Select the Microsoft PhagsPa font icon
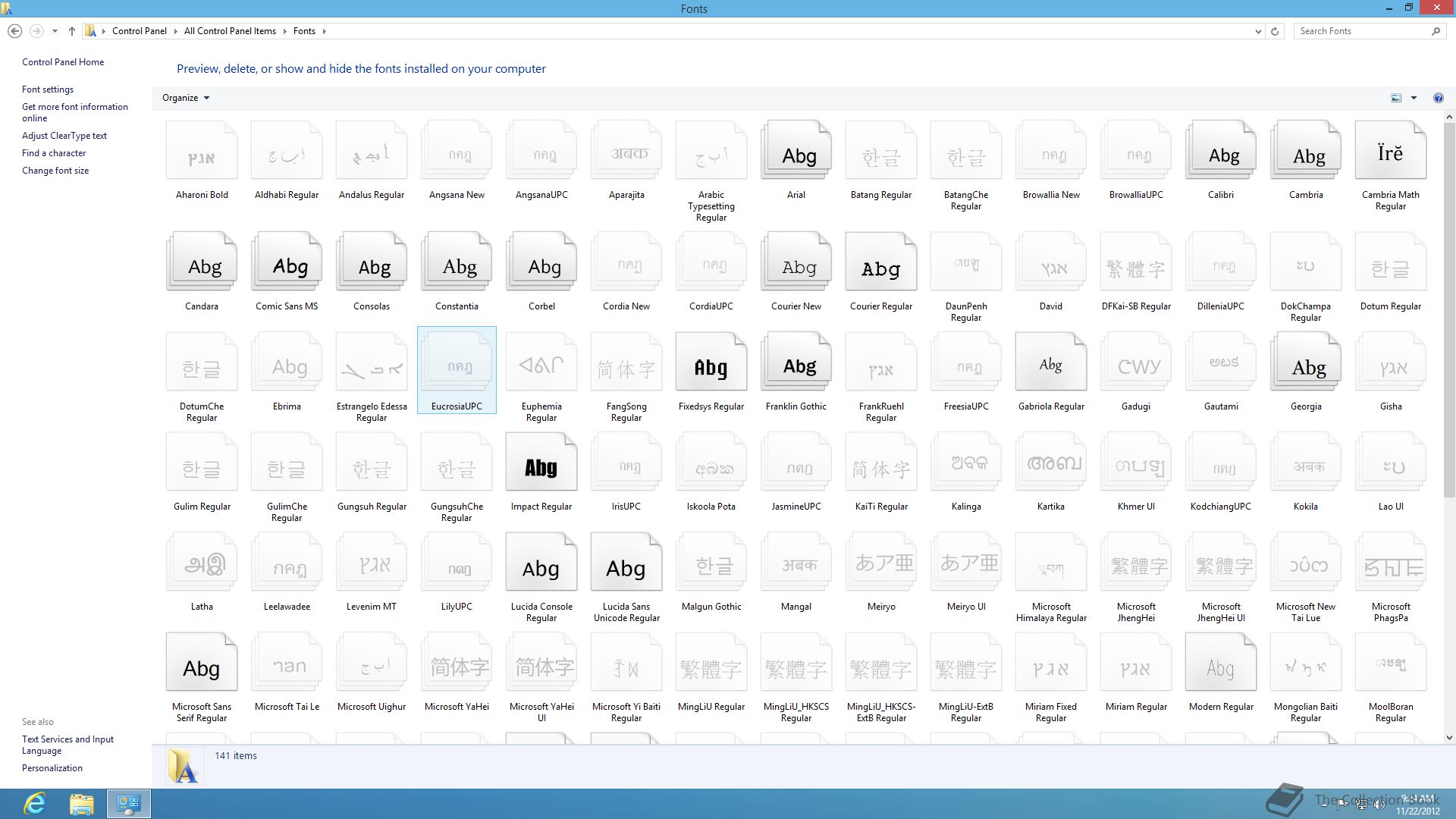The width and height of the screenshot is (1456, 819). point(1391,563)
